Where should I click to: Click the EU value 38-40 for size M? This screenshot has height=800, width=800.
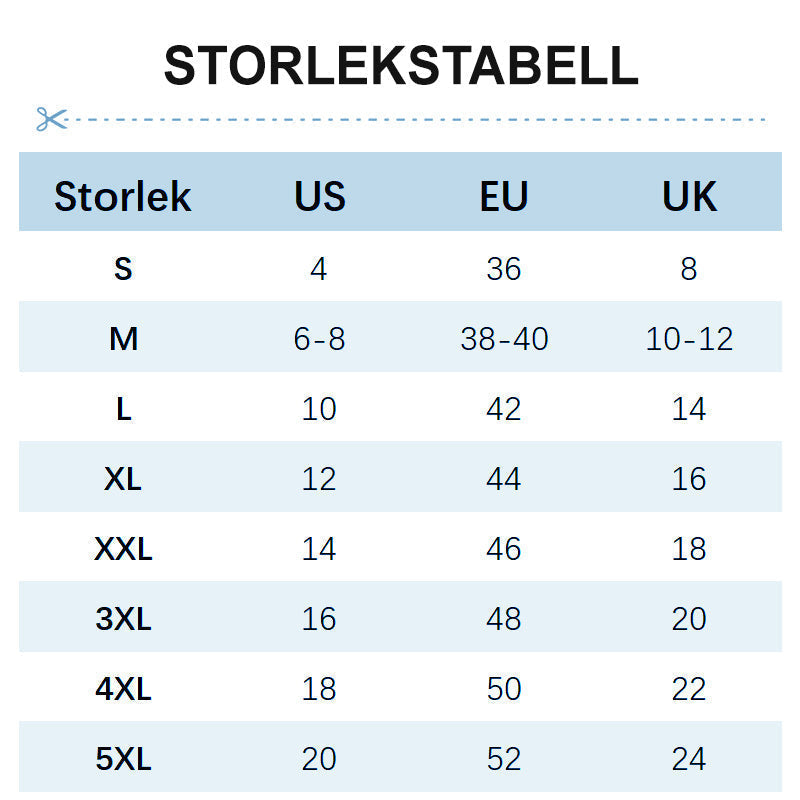click(504, 339)
